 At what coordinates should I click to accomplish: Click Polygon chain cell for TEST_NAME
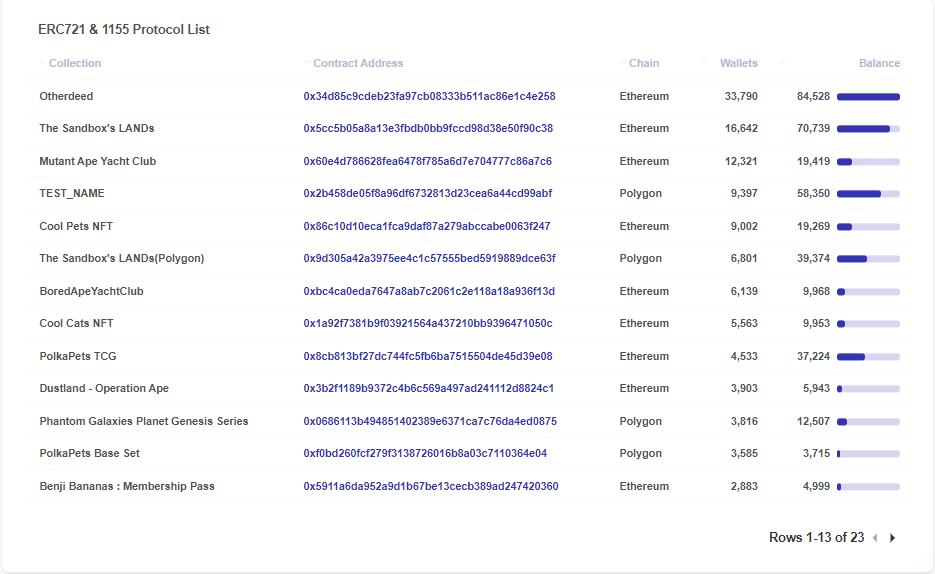tap(640, 193)
